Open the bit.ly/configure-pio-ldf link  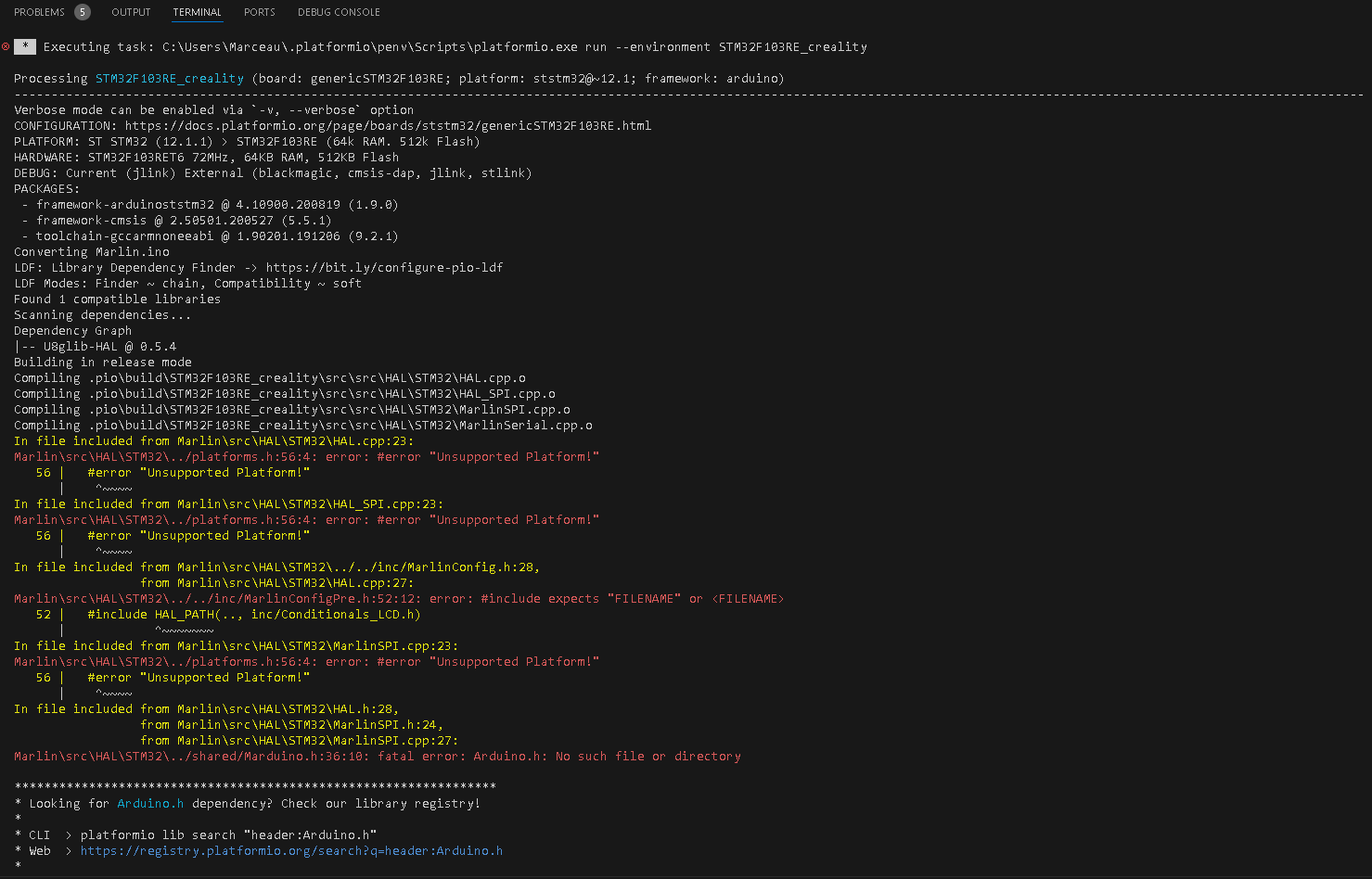click(385, 267)
